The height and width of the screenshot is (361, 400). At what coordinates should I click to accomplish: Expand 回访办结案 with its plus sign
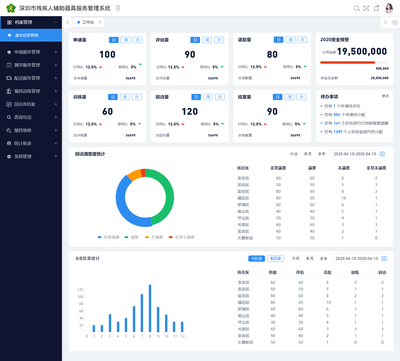(x=56, y=104)
